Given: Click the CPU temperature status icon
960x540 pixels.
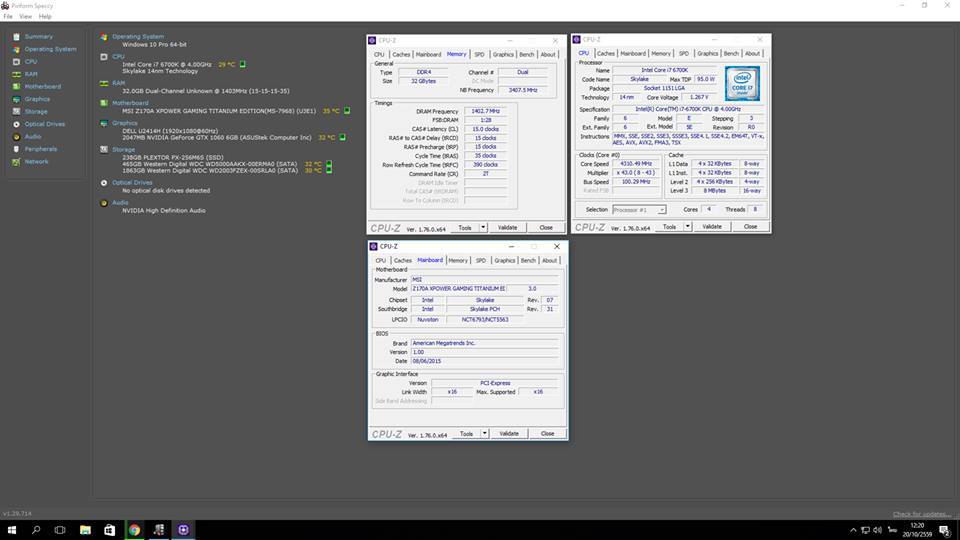Looking at the screenshot, I should coord(242,64).
